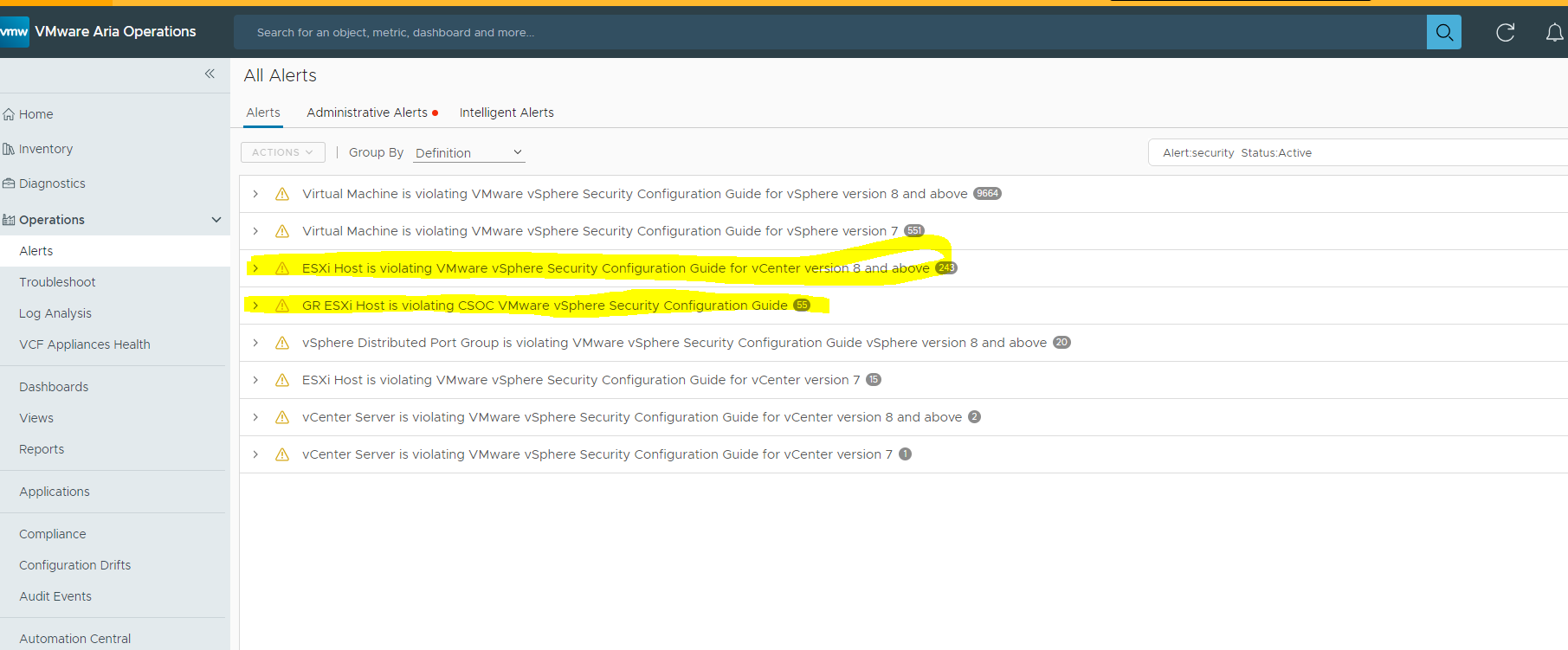Click the VMware vmw logo
Viewport: 1568px width, 650px height.
14,32
